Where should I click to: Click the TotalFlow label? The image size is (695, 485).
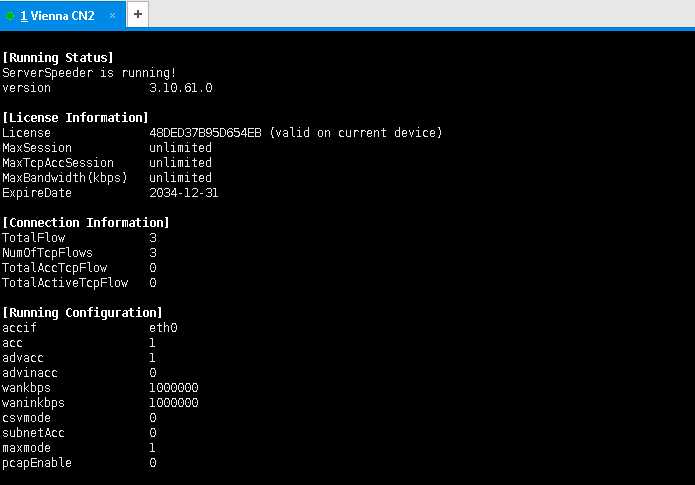pos(34,238)
